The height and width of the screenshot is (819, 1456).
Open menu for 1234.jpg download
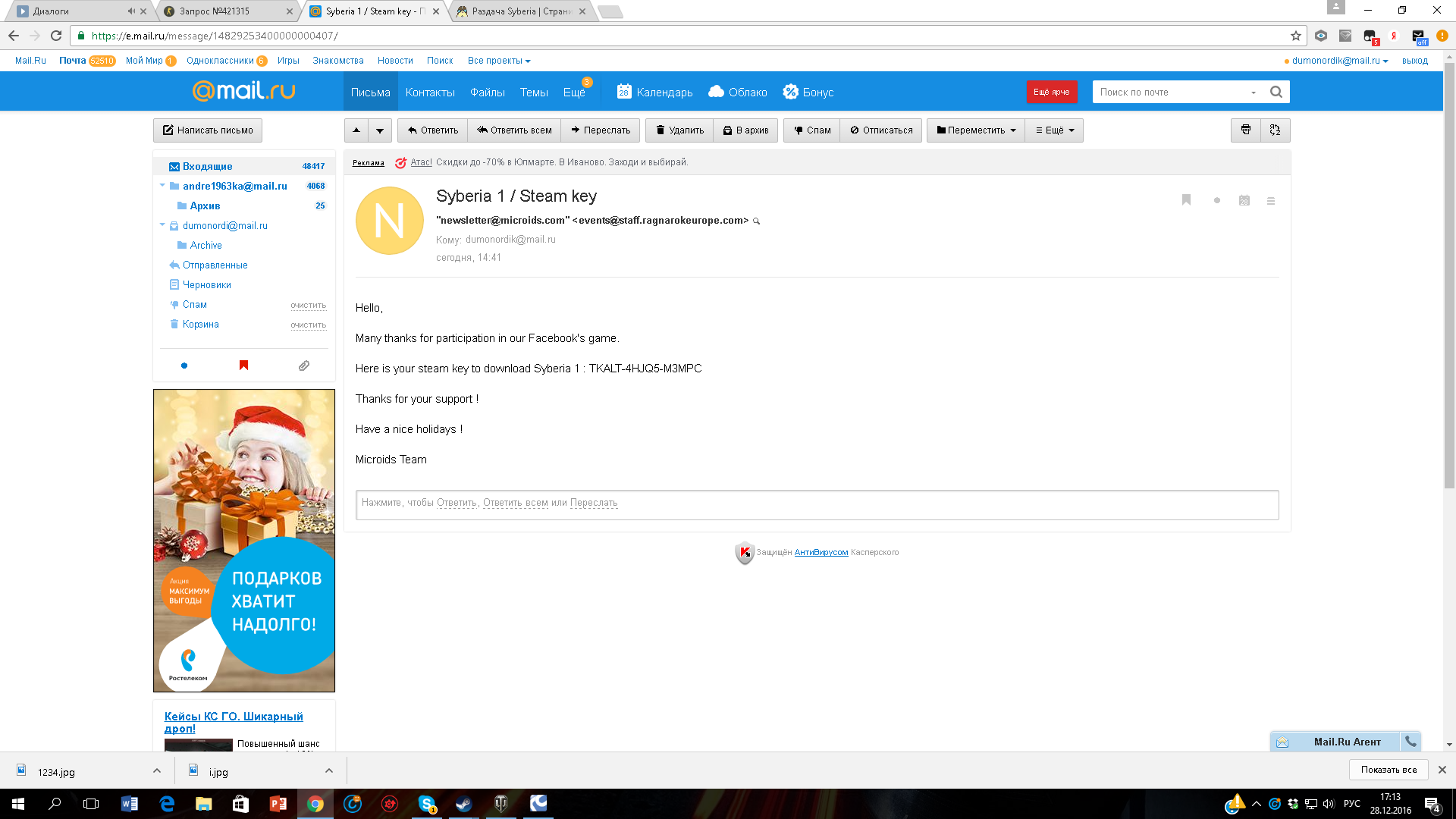point(157,771)
